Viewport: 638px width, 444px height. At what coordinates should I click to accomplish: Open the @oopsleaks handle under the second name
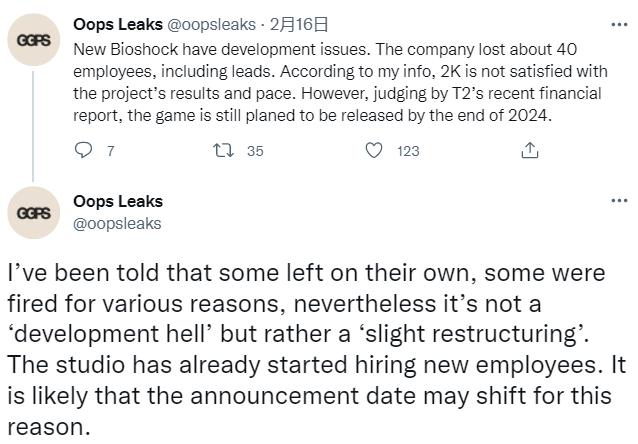pos(118,224)
